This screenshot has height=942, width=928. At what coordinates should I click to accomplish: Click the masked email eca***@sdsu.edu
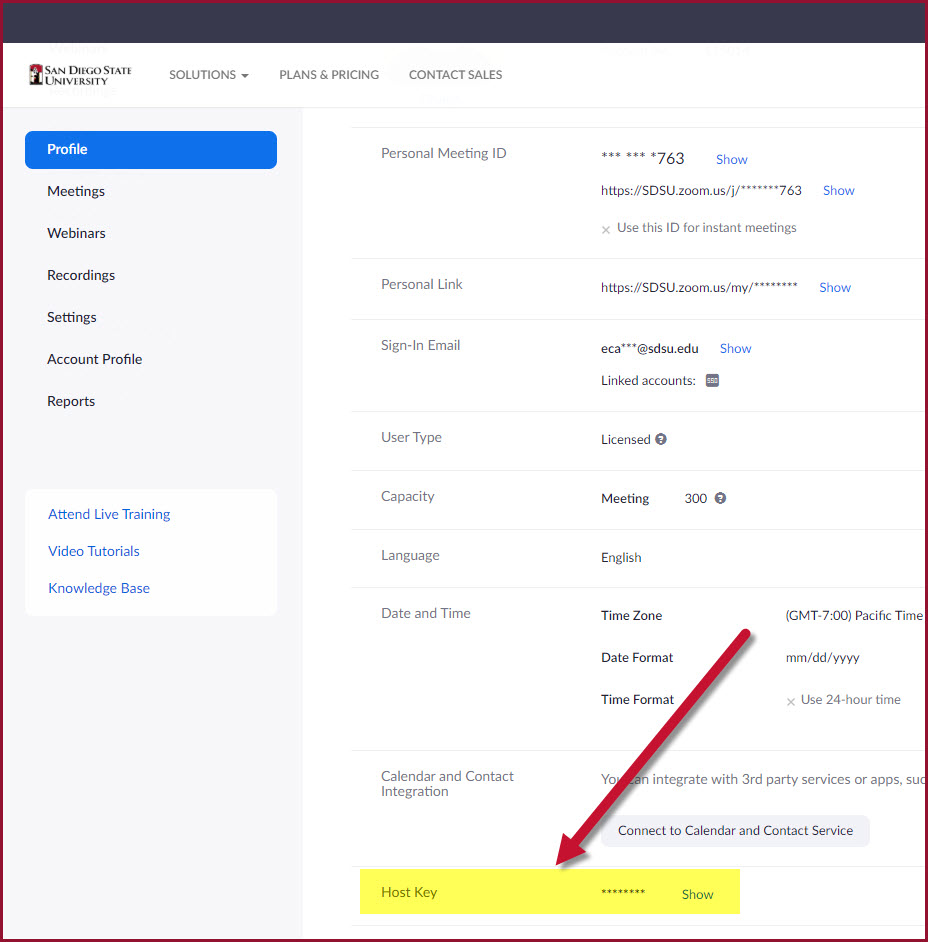coord(650,348)
